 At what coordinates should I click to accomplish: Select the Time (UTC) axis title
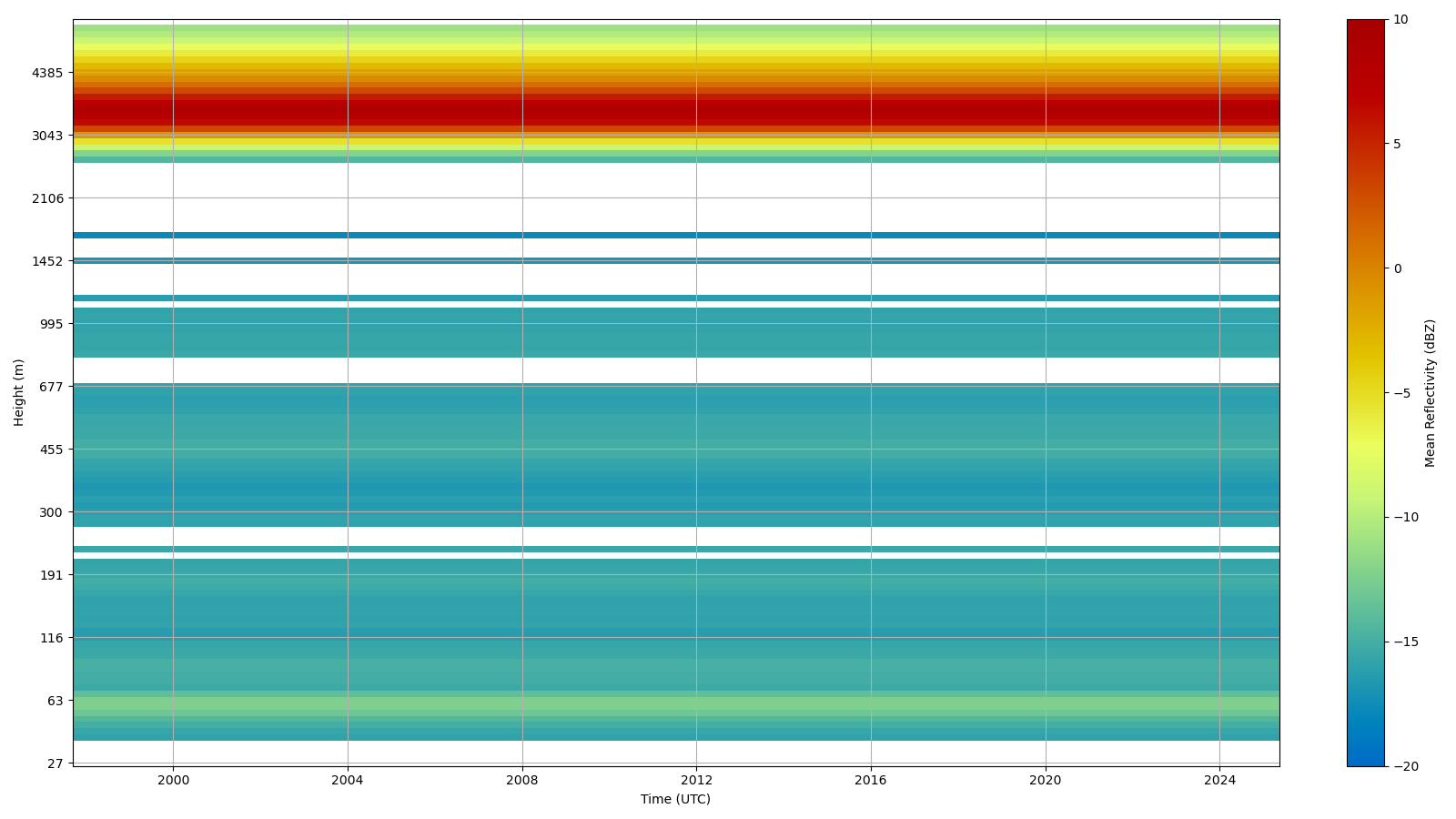675,799
